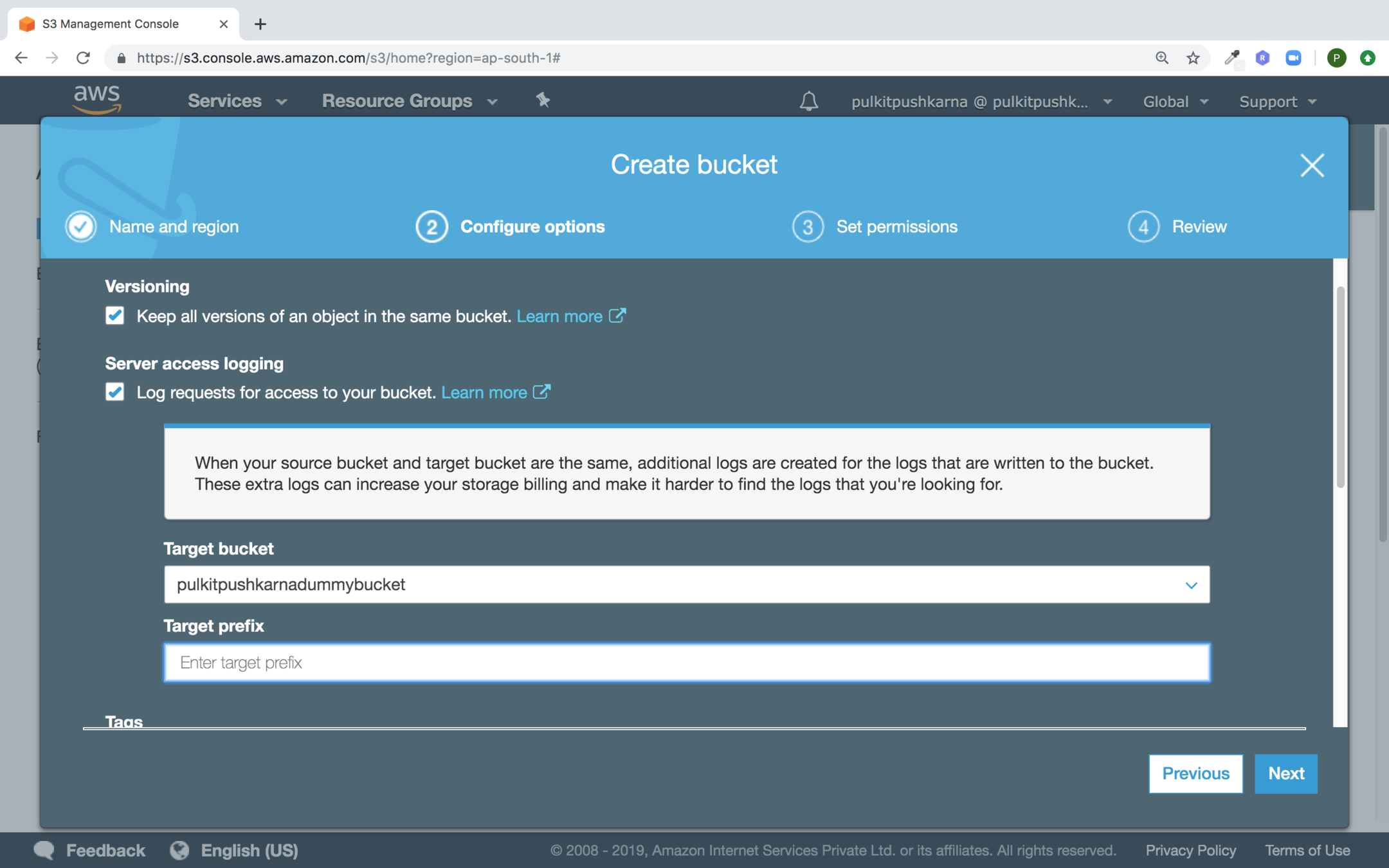Screen dimensions: 1389x868
Task: Click the AWS logo home icon
Action: click(97, 100)
